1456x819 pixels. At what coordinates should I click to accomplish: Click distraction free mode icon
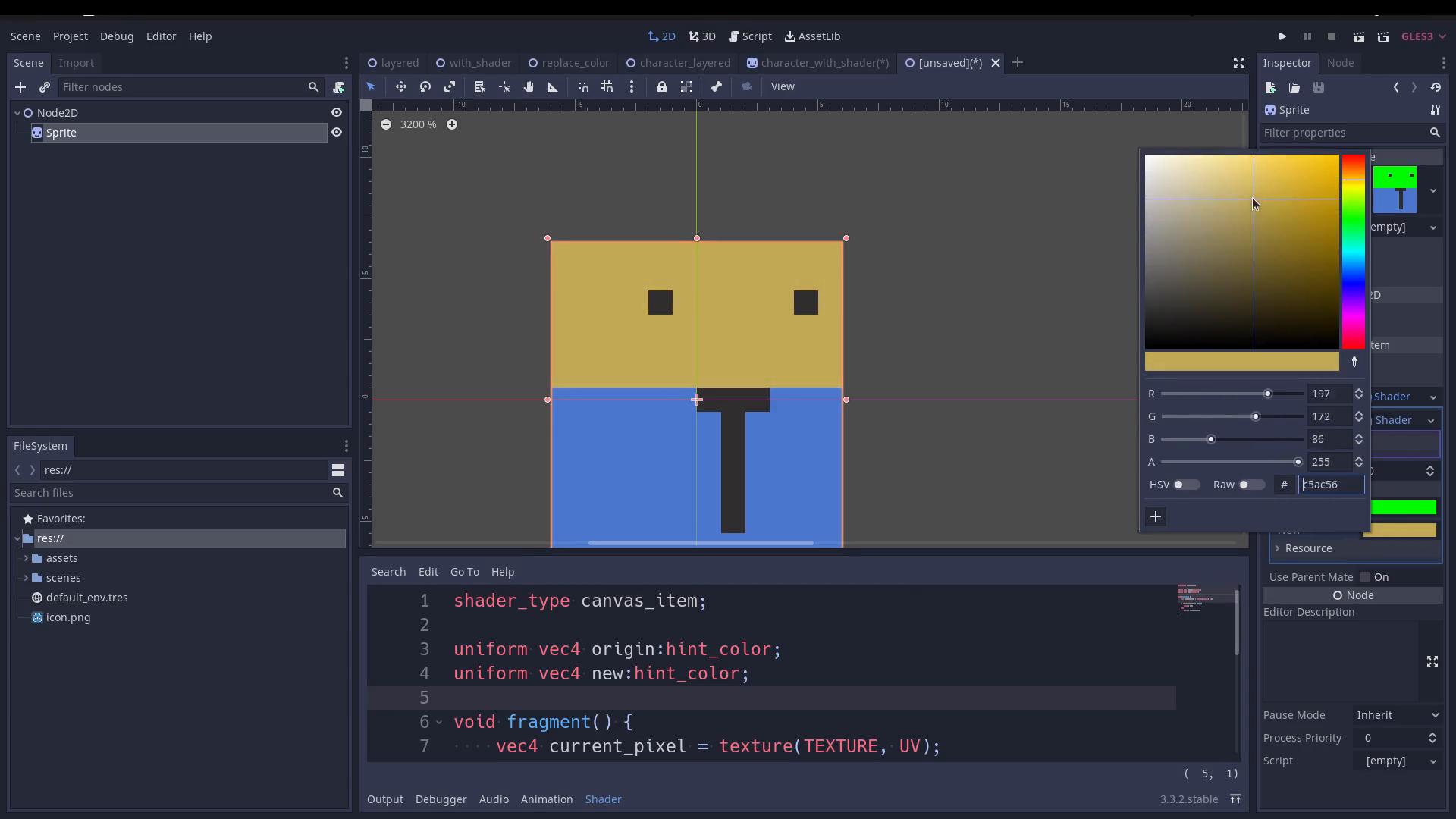[x=1238, y=63]
